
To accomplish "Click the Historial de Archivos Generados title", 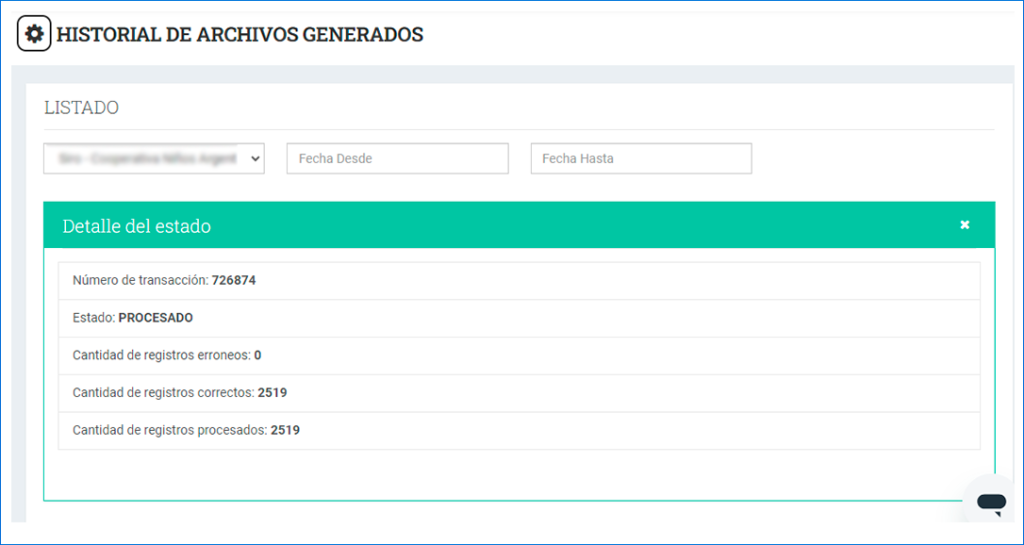I will click(x=240, y=34).
